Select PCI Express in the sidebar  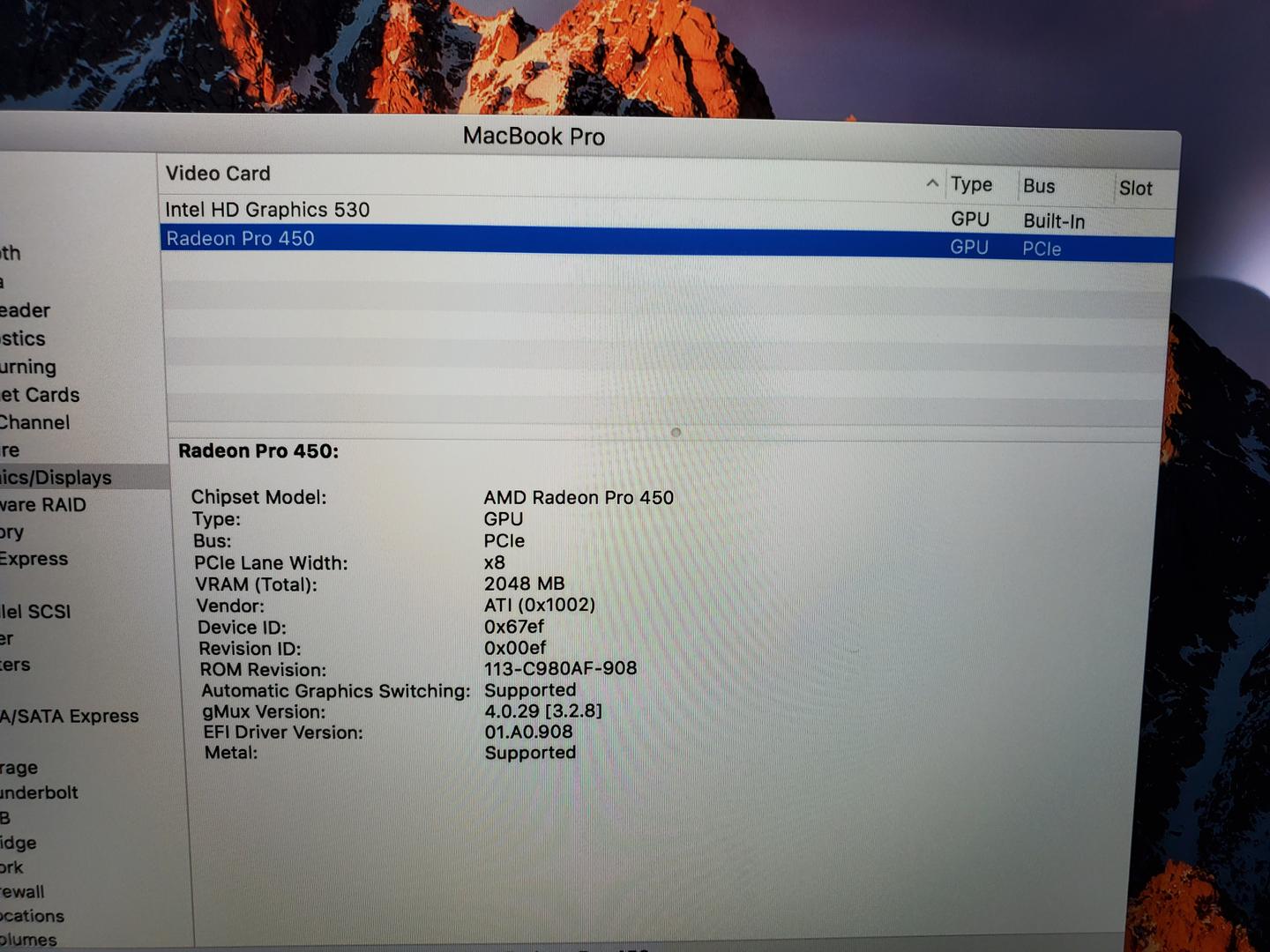click(x=34, y=559)
